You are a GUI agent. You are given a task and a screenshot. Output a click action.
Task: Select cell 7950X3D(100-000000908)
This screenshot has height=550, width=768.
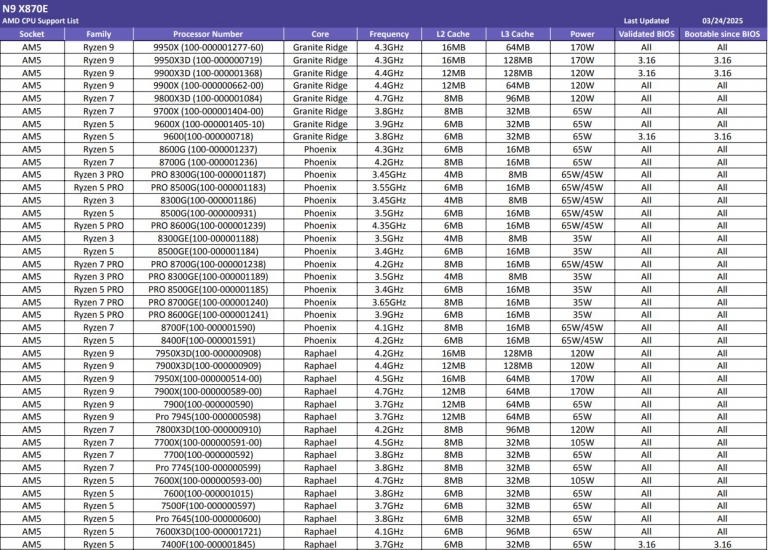[208, 353]
